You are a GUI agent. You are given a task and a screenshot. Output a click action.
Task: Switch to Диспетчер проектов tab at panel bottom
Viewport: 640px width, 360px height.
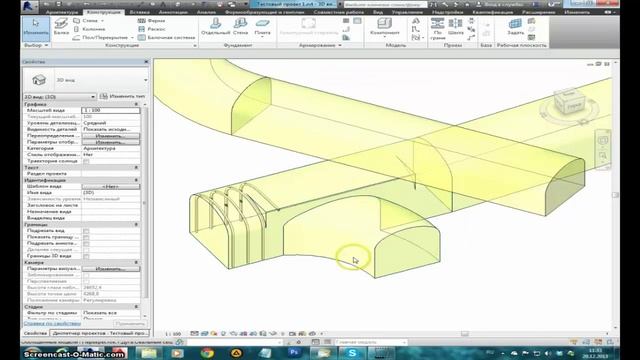100,333
